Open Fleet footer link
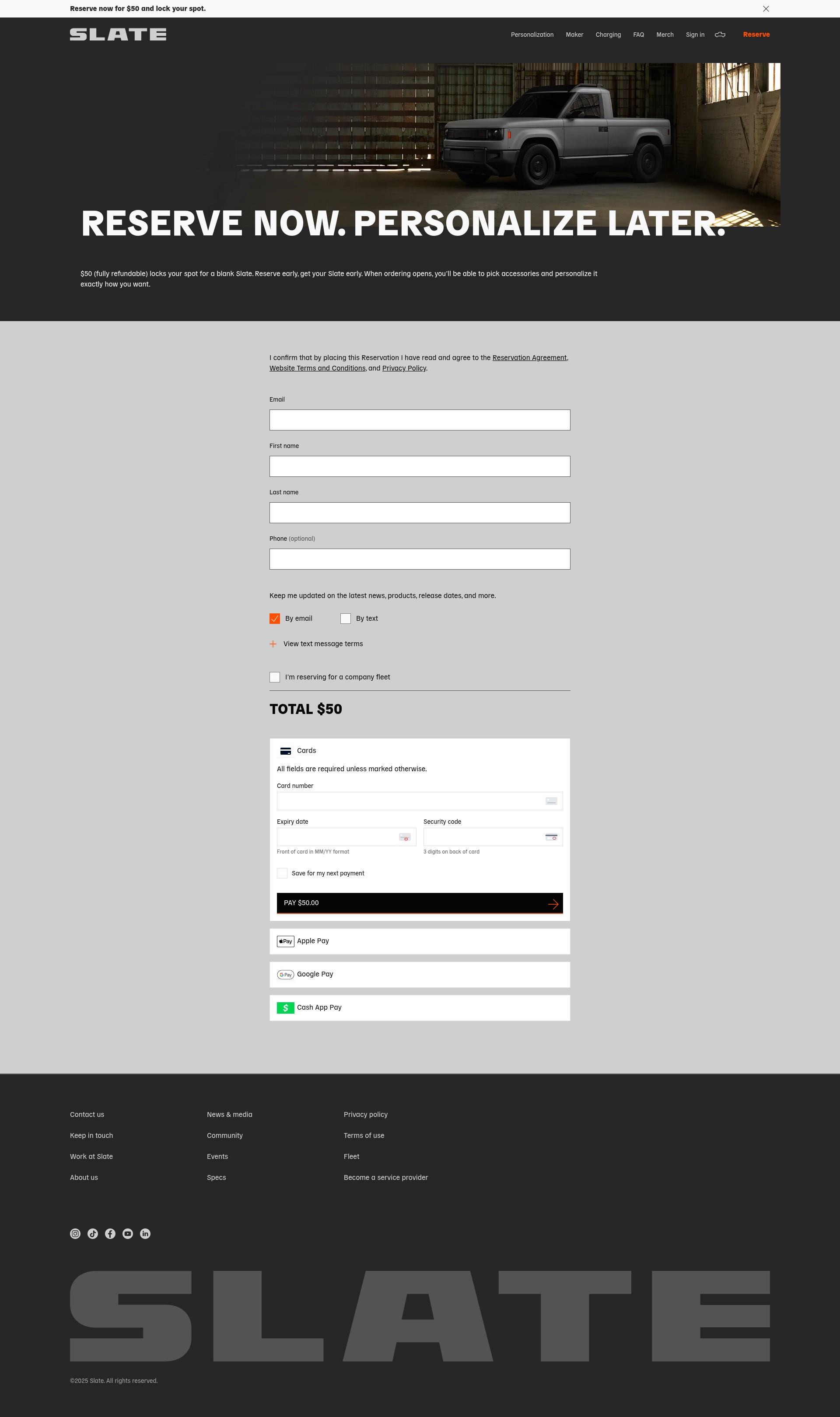This screenshot has width=840, height=1417. 351,1157
